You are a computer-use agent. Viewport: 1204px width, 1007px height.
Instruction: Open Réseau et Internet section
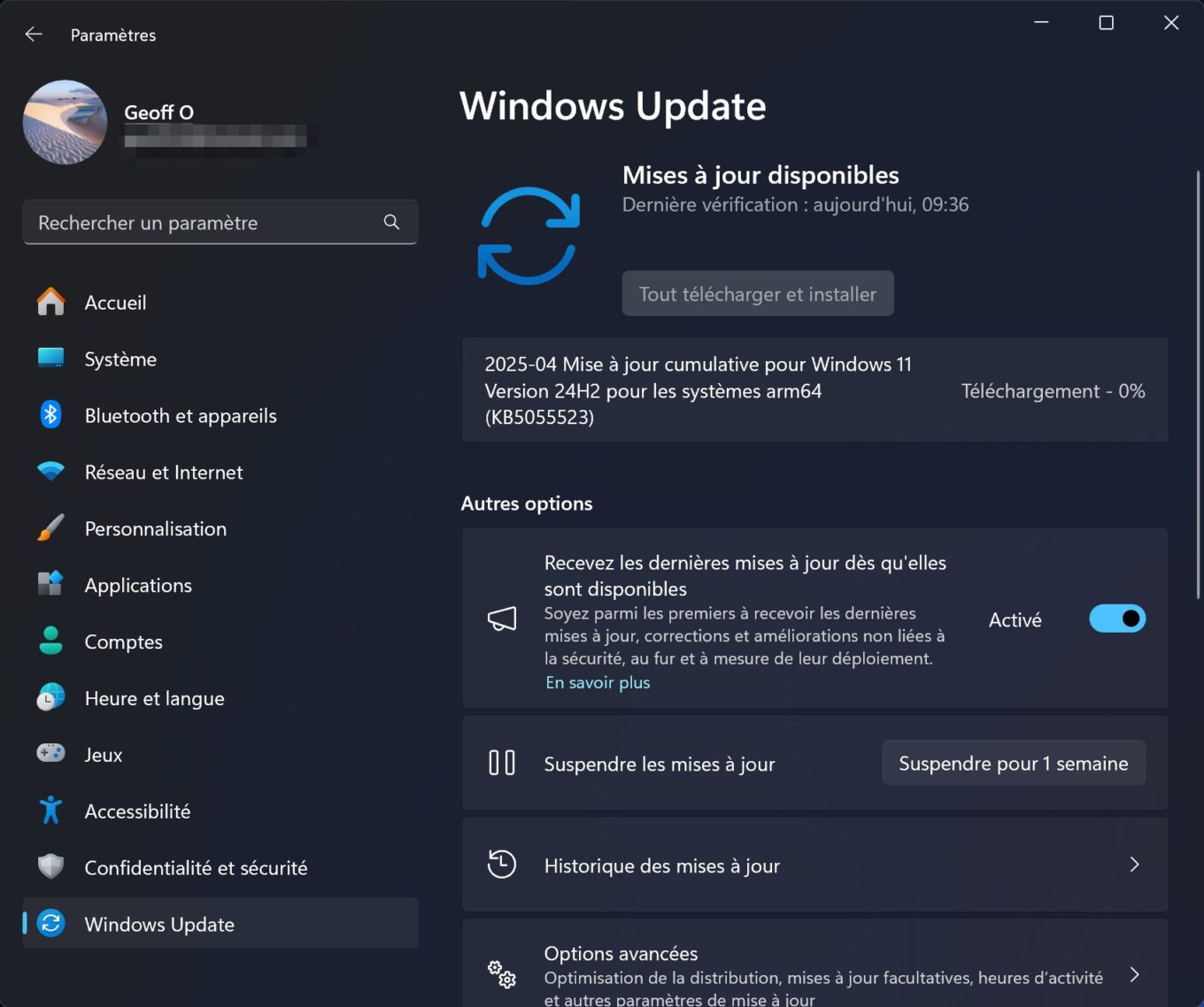(x=220, y=472)
